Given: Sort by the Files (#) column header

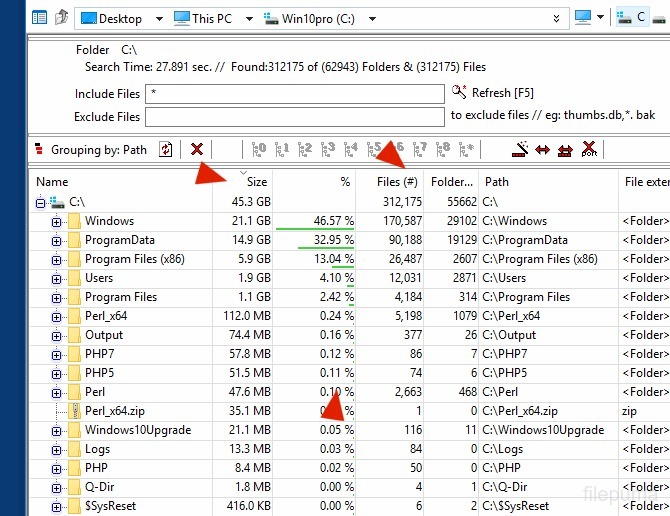Looking at the screenshot, I should [397, 182].
